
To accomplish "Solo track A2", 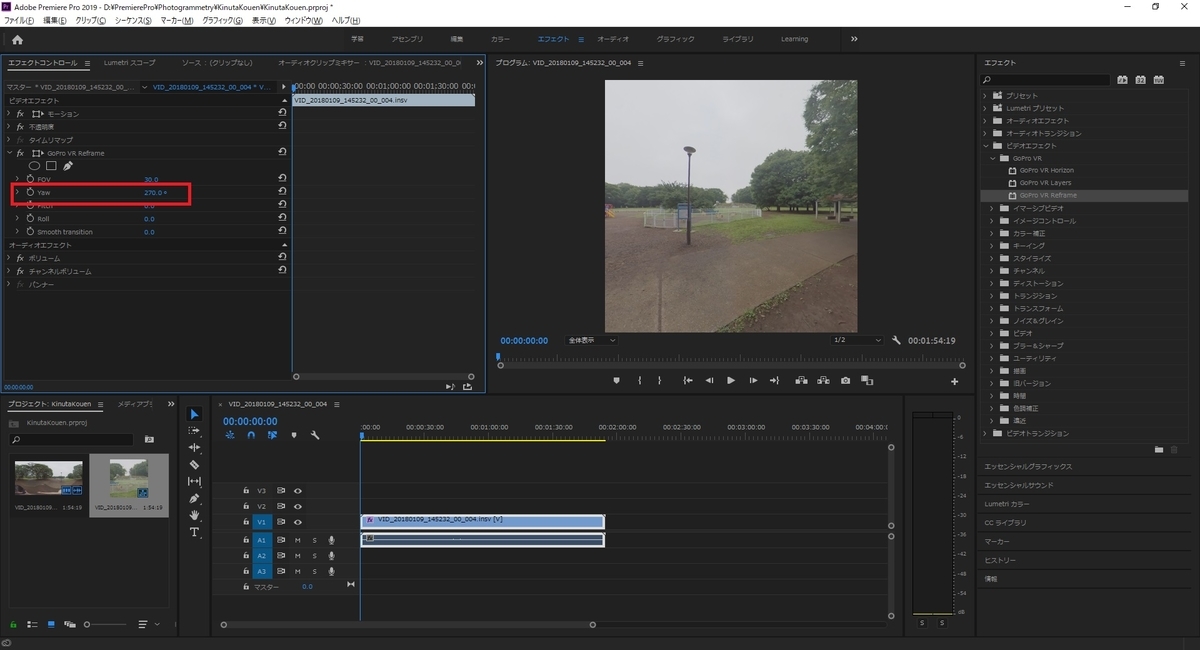I will click(314, 555).
